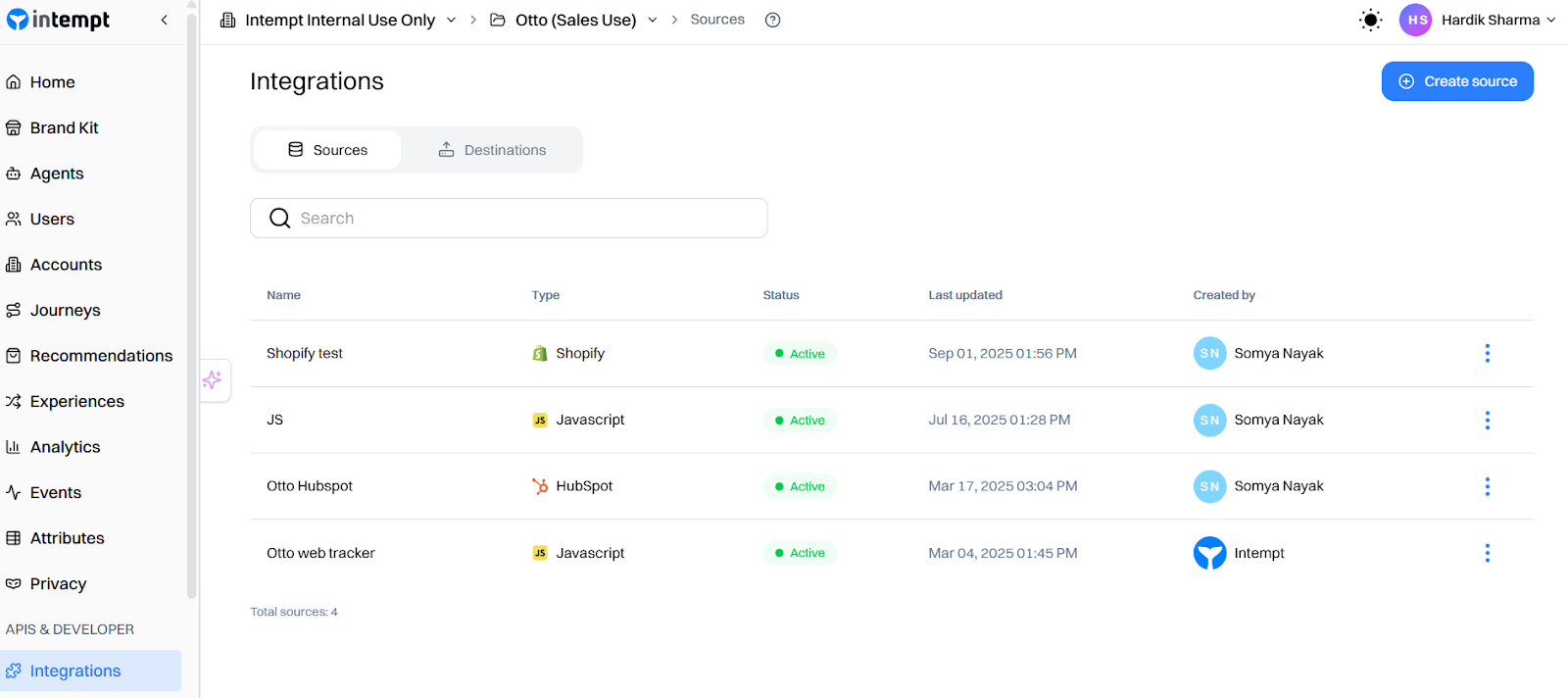Click the Mar 17, 2025 03:04 PM date

[1003, 486]
